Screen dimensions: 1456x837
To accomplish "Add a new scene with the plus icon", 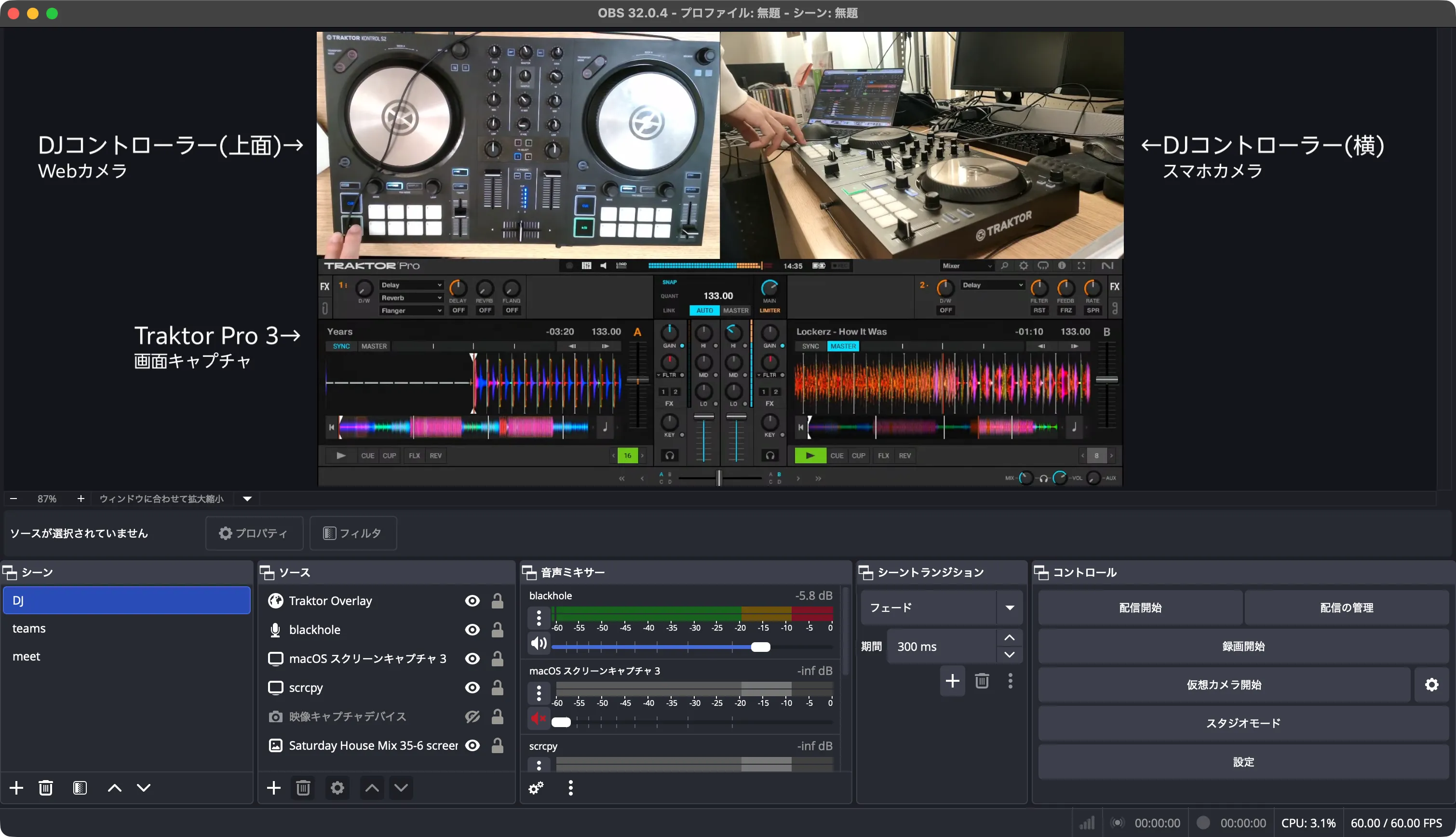I will (x=15, y=788).
